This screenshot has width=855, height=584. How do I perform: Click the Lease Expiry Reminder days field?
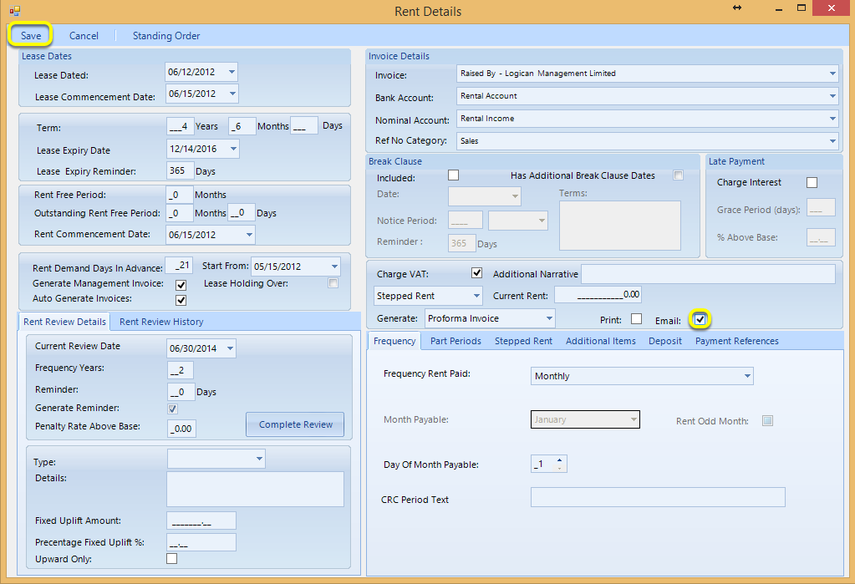[180, 171]
